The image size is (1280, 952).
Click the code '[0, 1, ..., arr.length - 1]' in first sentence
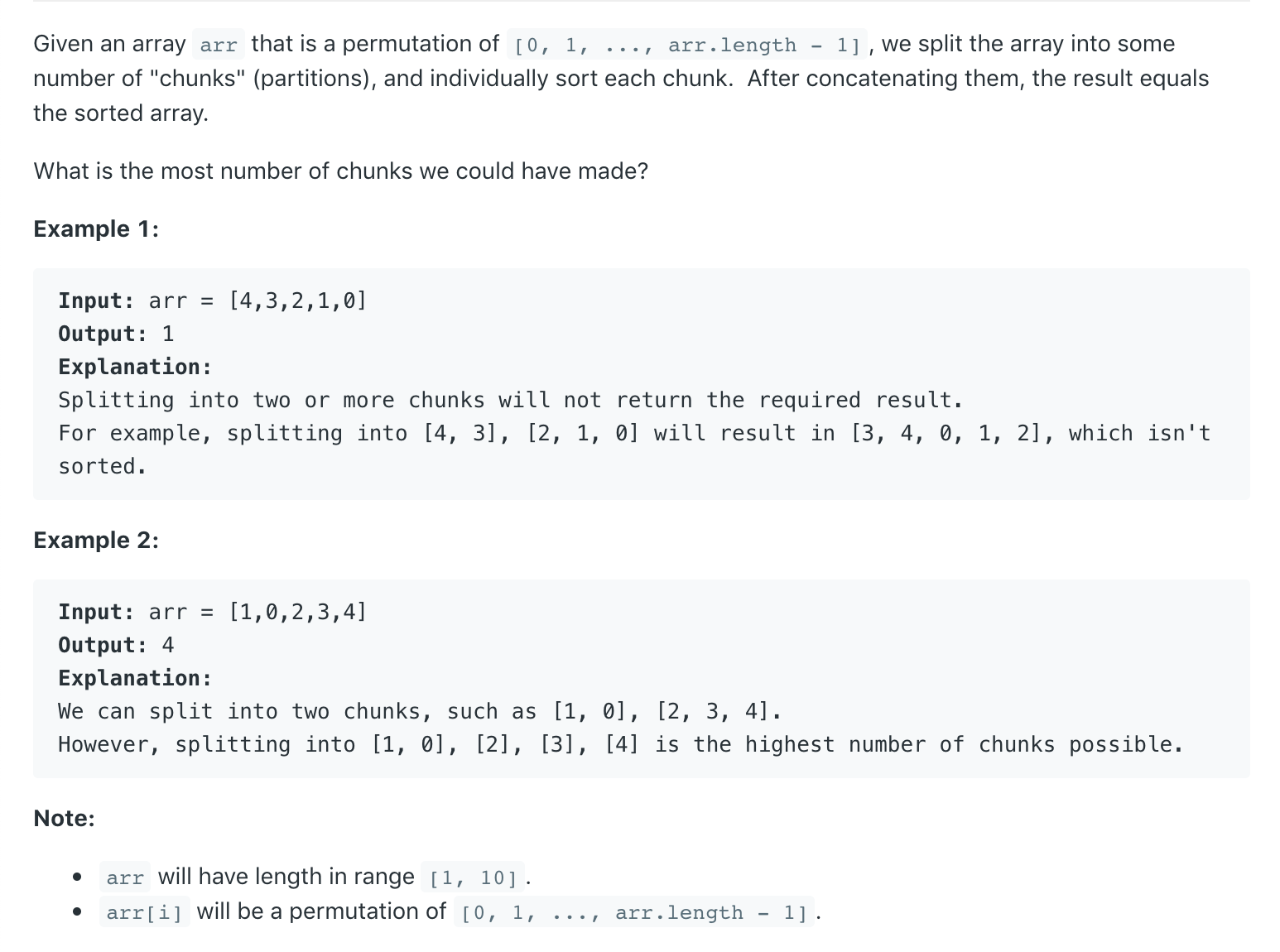687,45
